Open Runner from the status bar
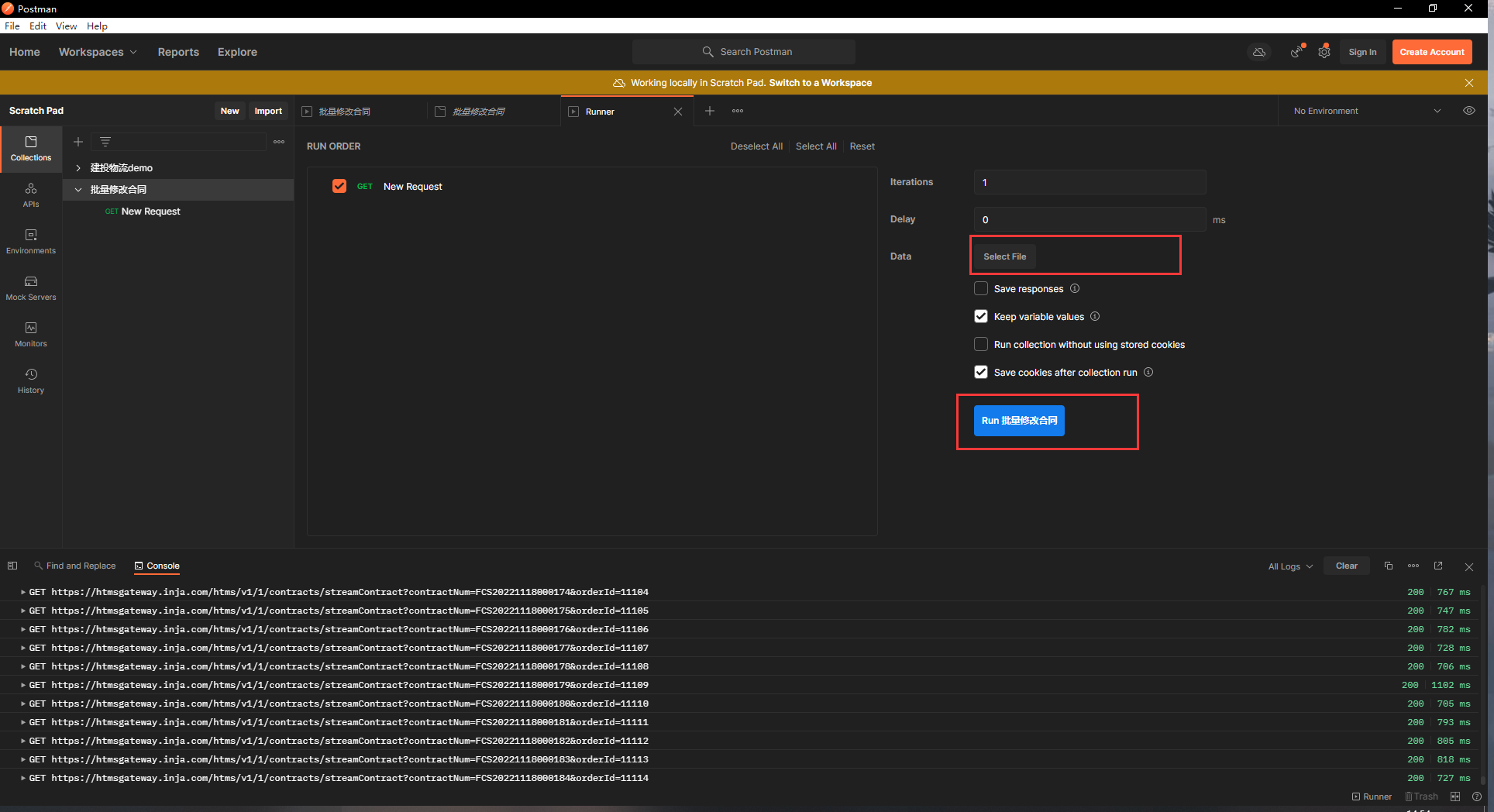Image resolution: width=1494 pixels, height=812 pixels. (1372, 797)
